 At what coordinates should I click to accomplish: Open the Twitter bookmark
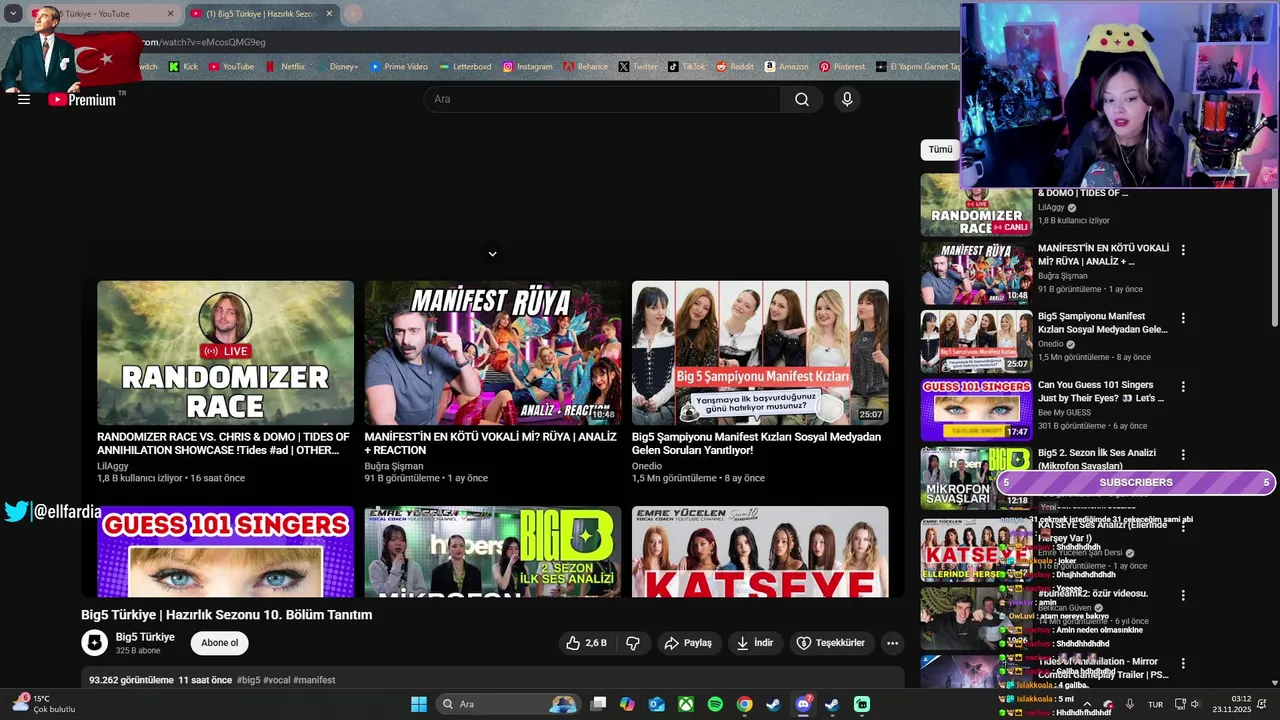pyautogui.click(x=638, y=67)
